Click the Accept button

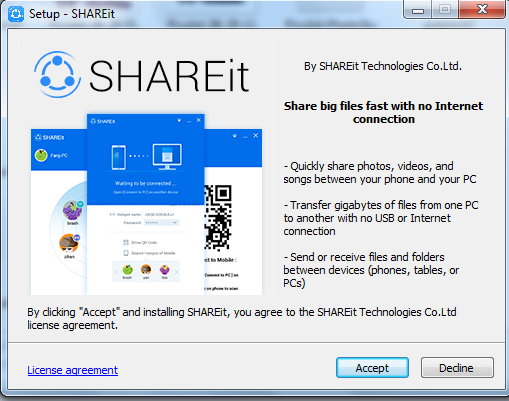pyautogui.click(x=372, y=368)
